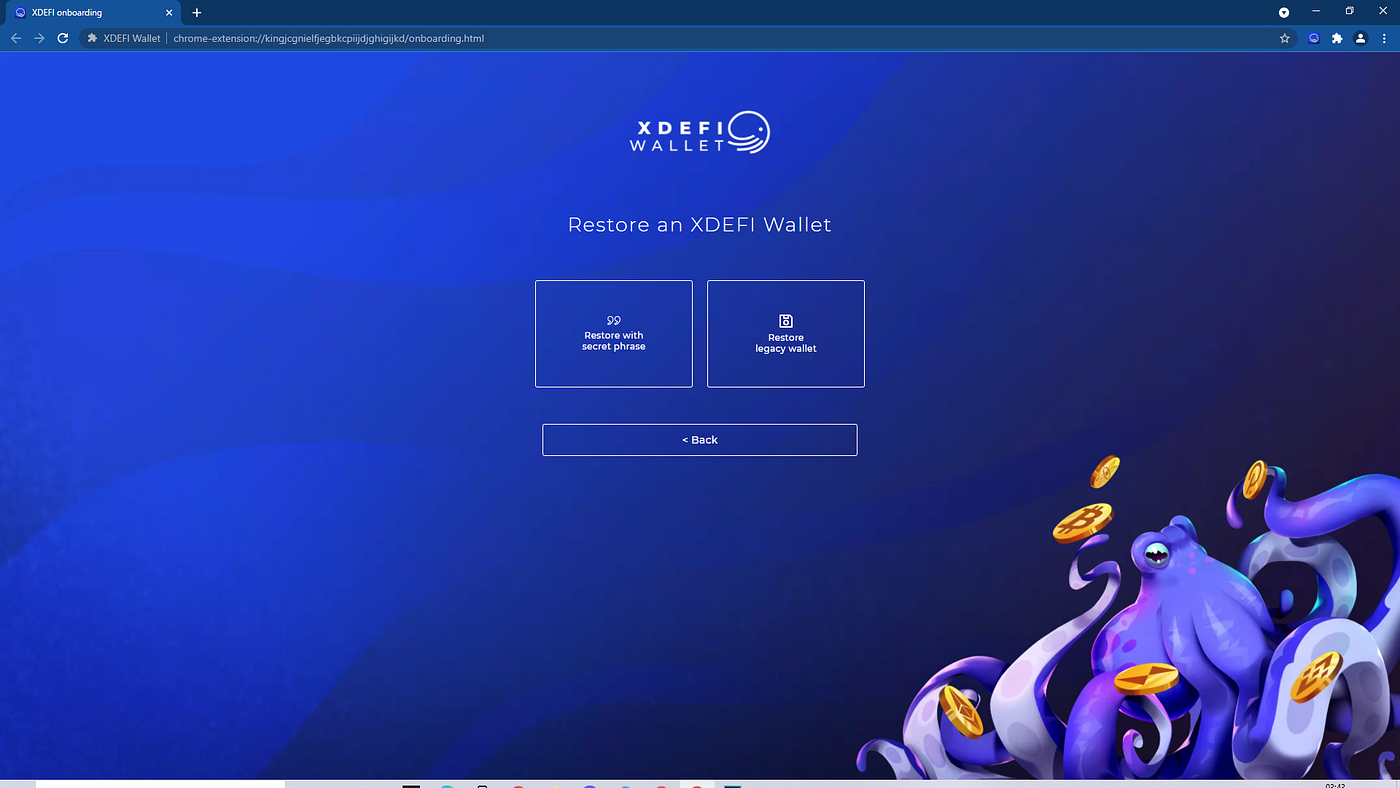
Task: Open the Chrome three-dot menu
Action: point(1383,38)
